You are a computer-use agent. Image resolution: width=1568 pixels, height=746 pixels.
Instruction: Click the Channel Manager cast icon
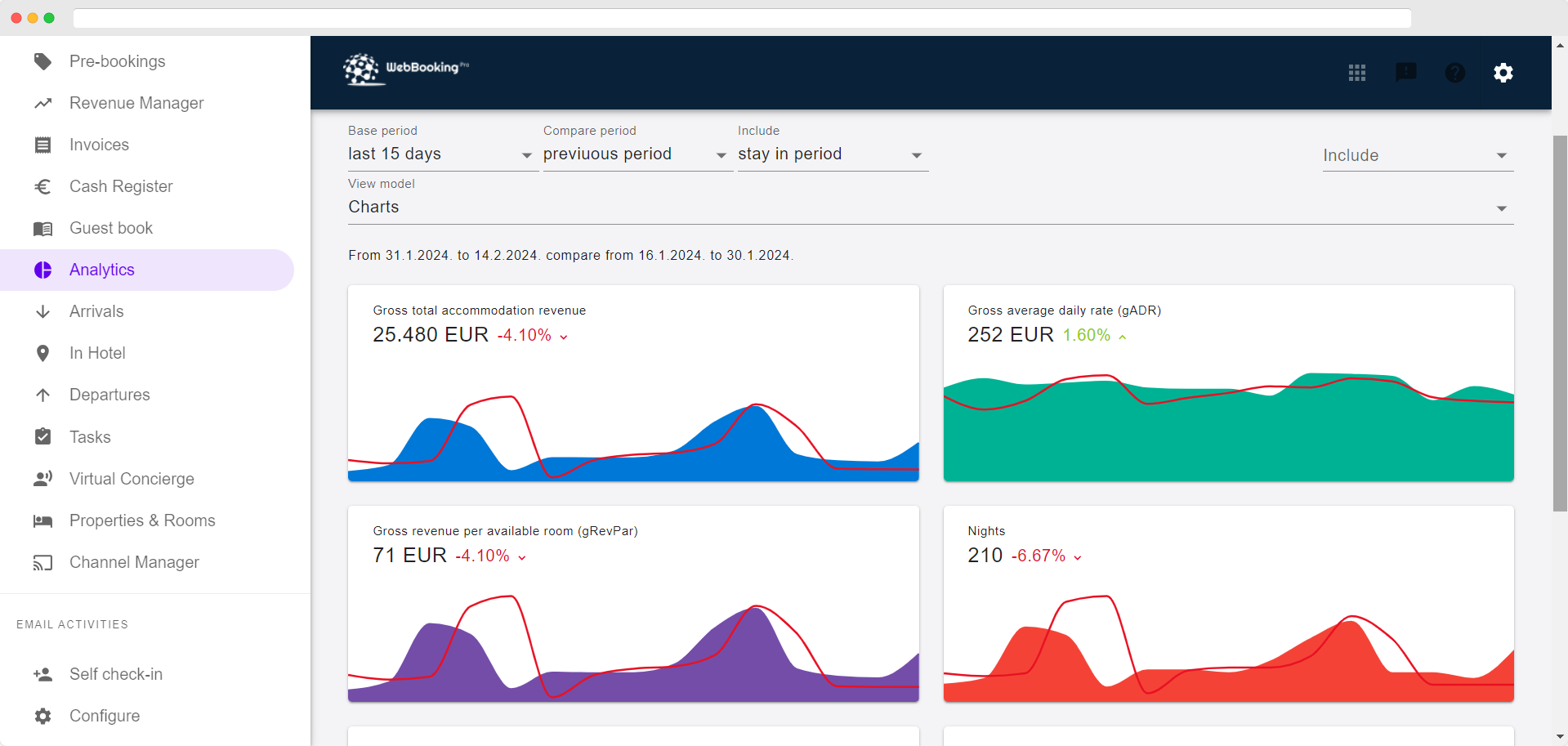pyautogui.click(x=43, y=562)
